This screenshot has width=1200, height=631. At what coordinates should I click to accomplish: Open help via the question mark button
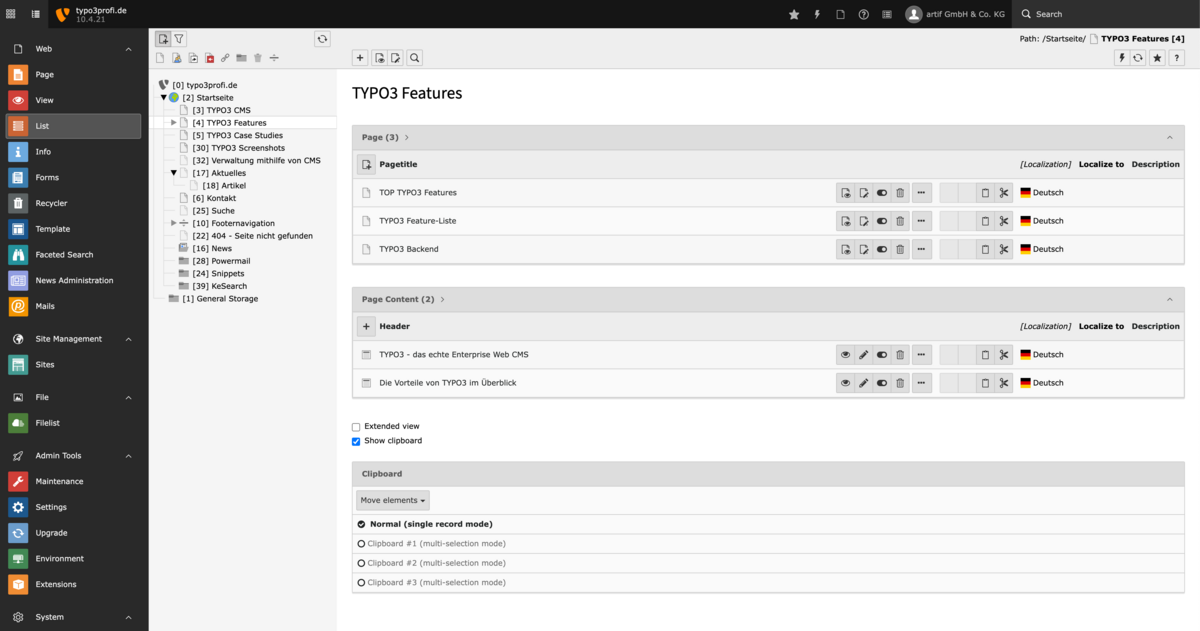tap(1176, 58)
